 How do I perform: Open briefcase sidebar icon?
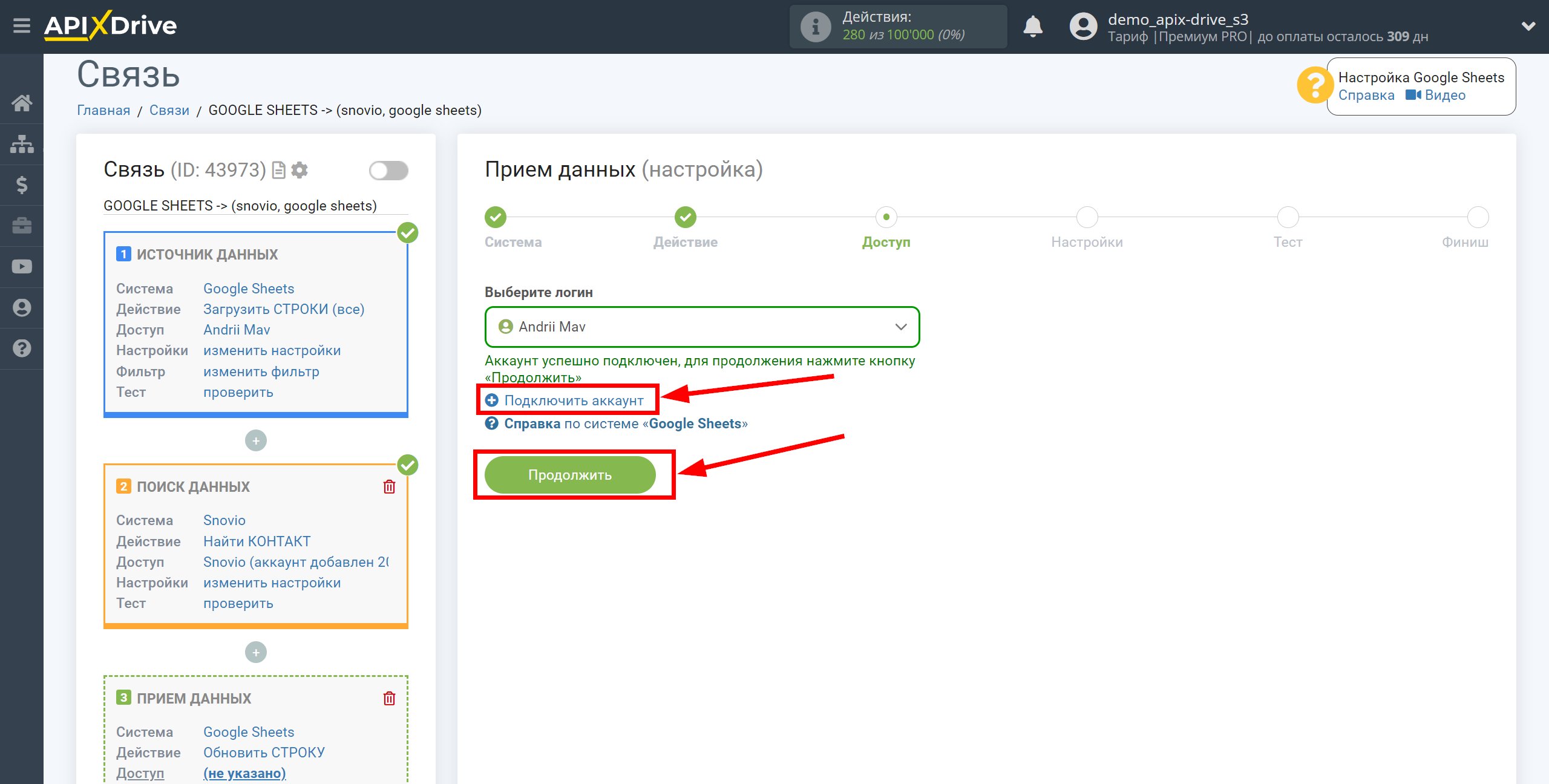tap(22, 226)
